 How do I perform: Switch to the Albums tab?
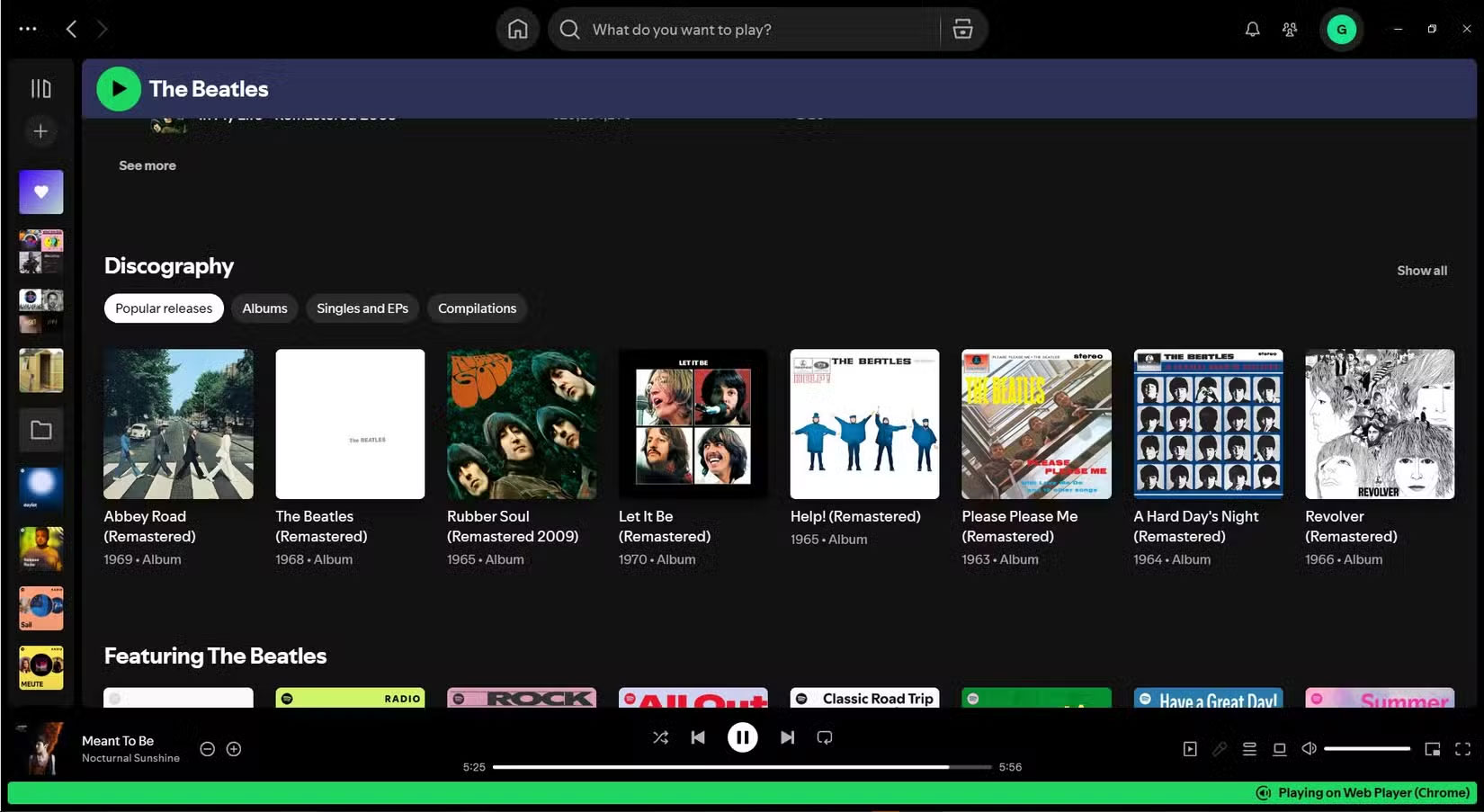pyautogui.click(x=264, y=308)
